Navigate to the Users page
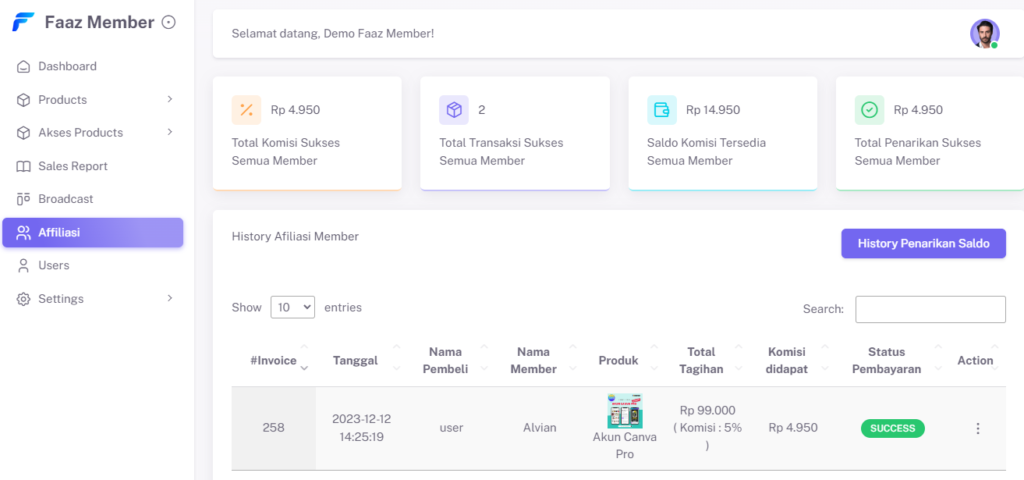 [54, 265]
